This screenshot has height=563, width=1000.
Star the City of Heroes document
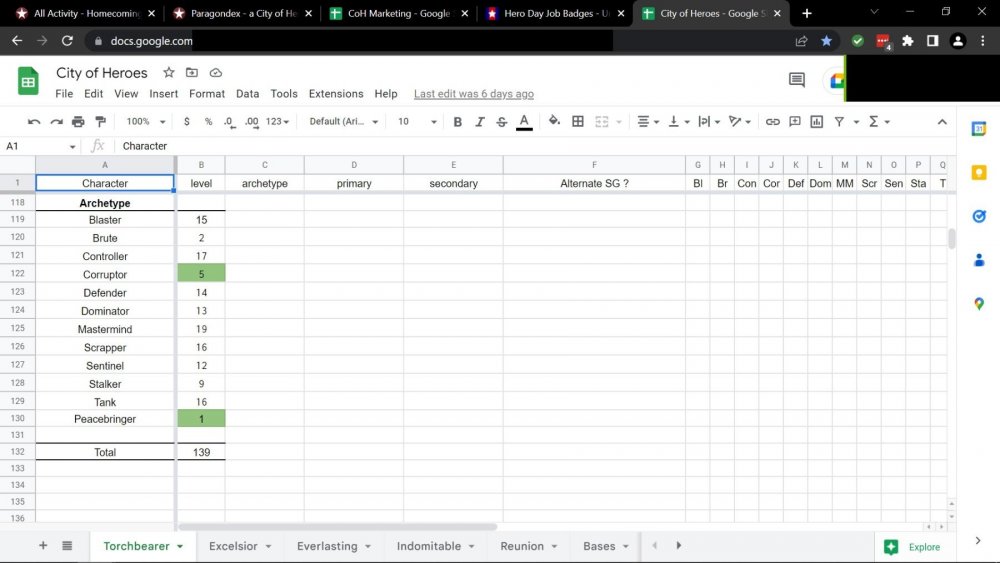[169, 73]
